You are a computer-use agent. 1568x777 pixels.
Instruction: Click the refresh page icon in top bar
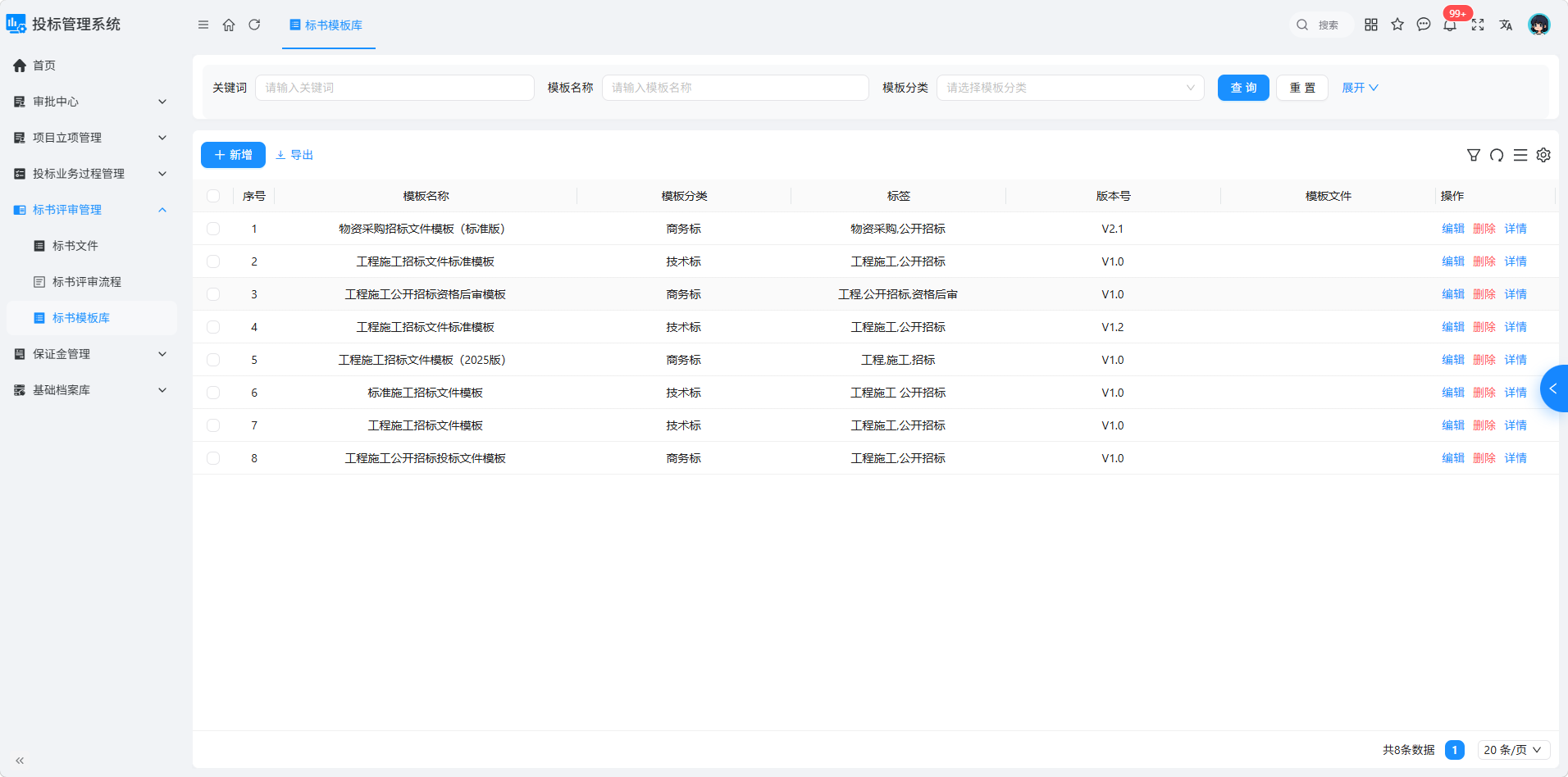click(x=254, y=25)
